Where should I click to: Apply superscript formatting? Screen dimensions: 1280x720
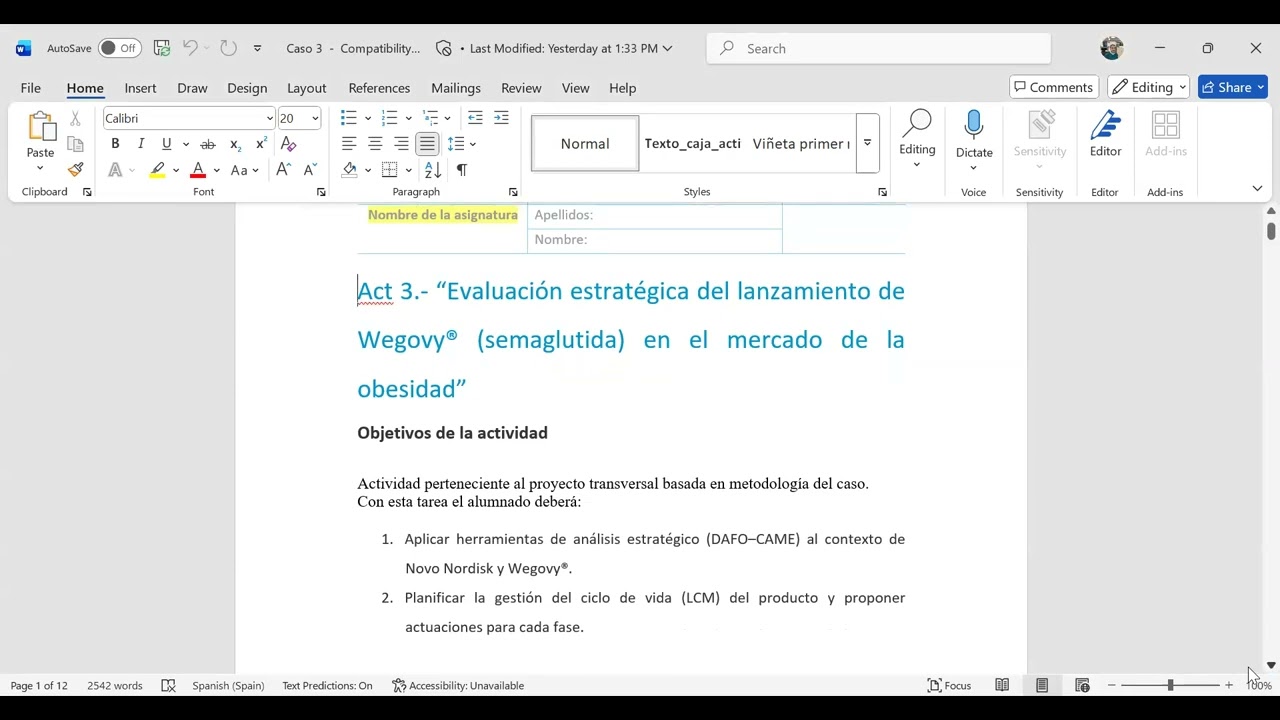pos(261,144)
